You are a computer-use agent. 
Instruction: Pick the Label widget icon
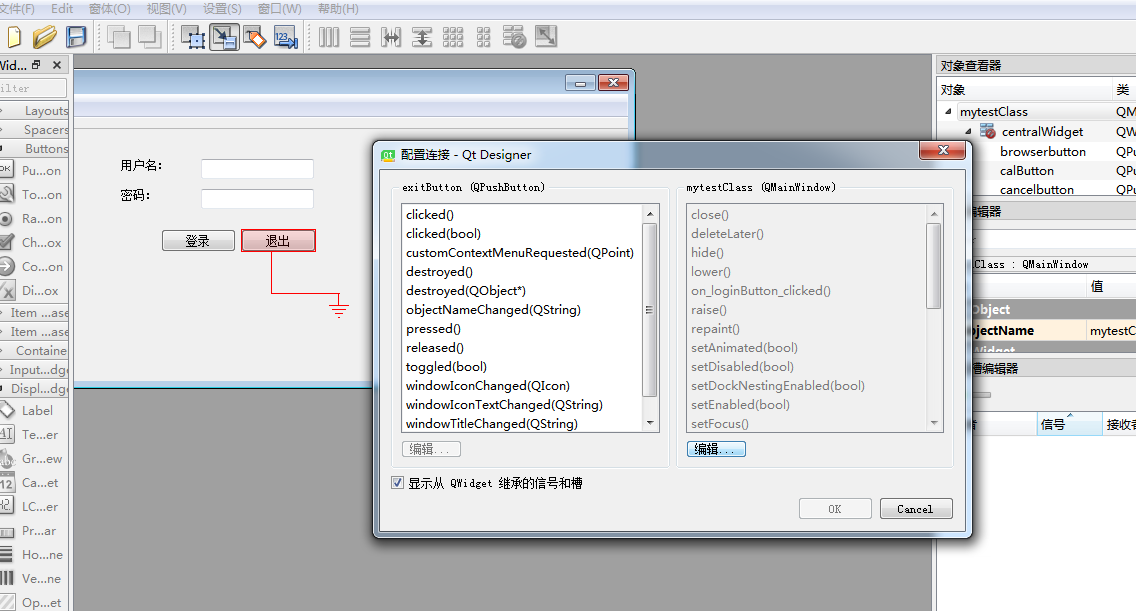point(6,410)
